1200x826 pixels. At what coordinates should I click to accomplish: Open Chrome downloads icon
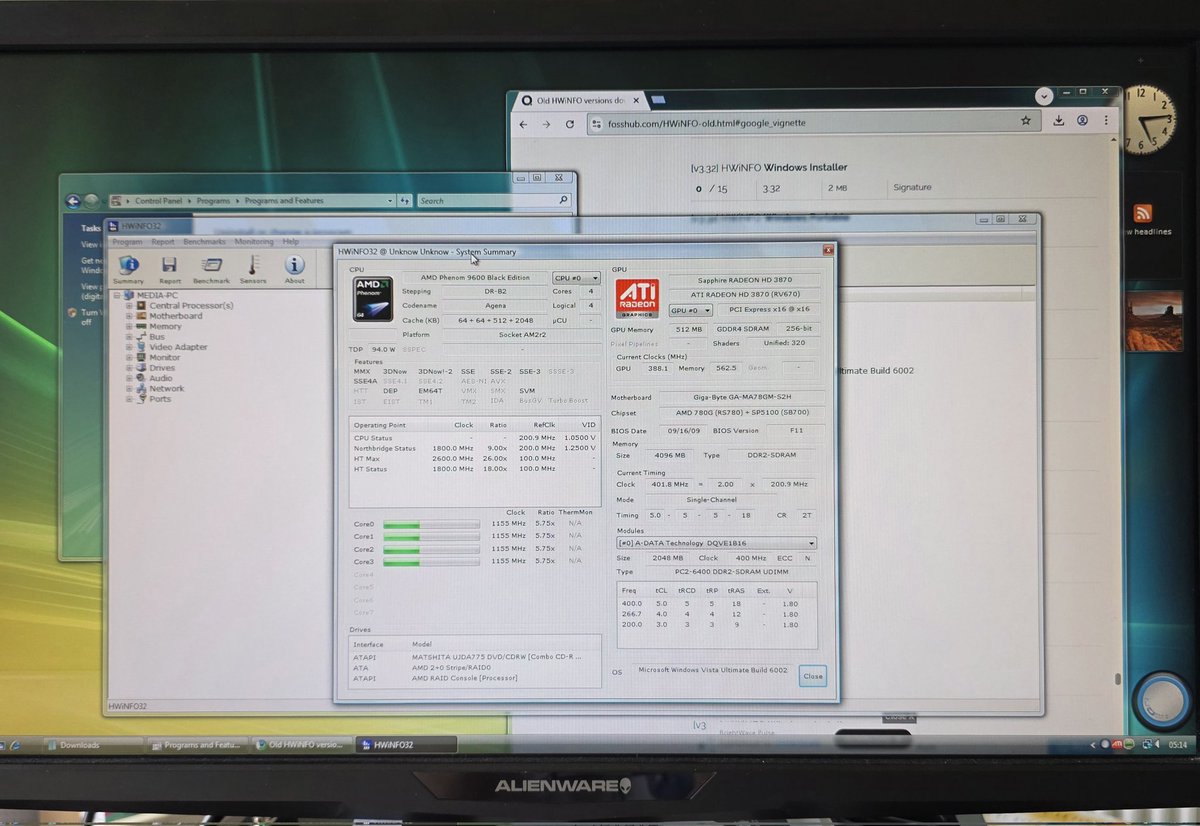point(1059,121)
